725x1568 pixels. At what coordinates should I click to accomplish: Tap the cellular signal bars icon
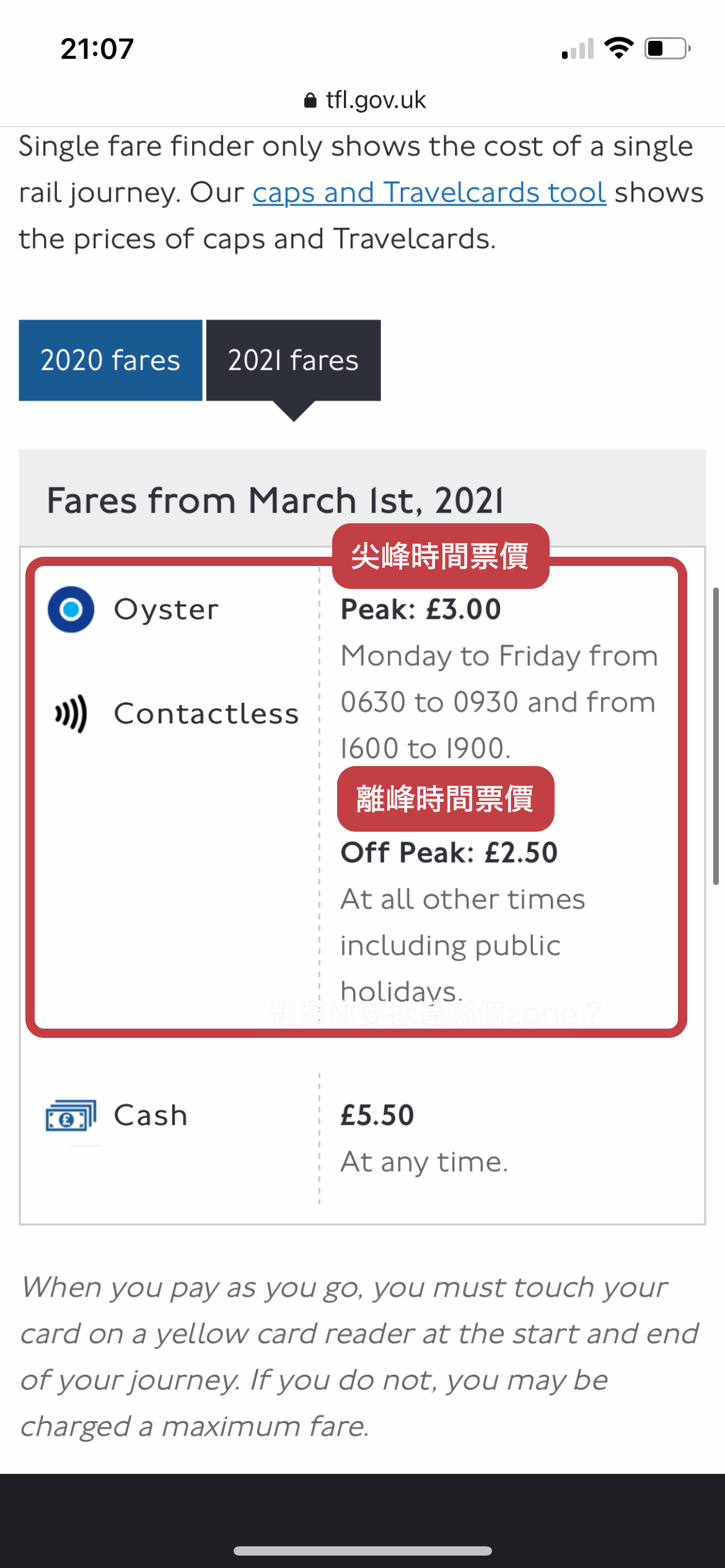coord(578,49)
